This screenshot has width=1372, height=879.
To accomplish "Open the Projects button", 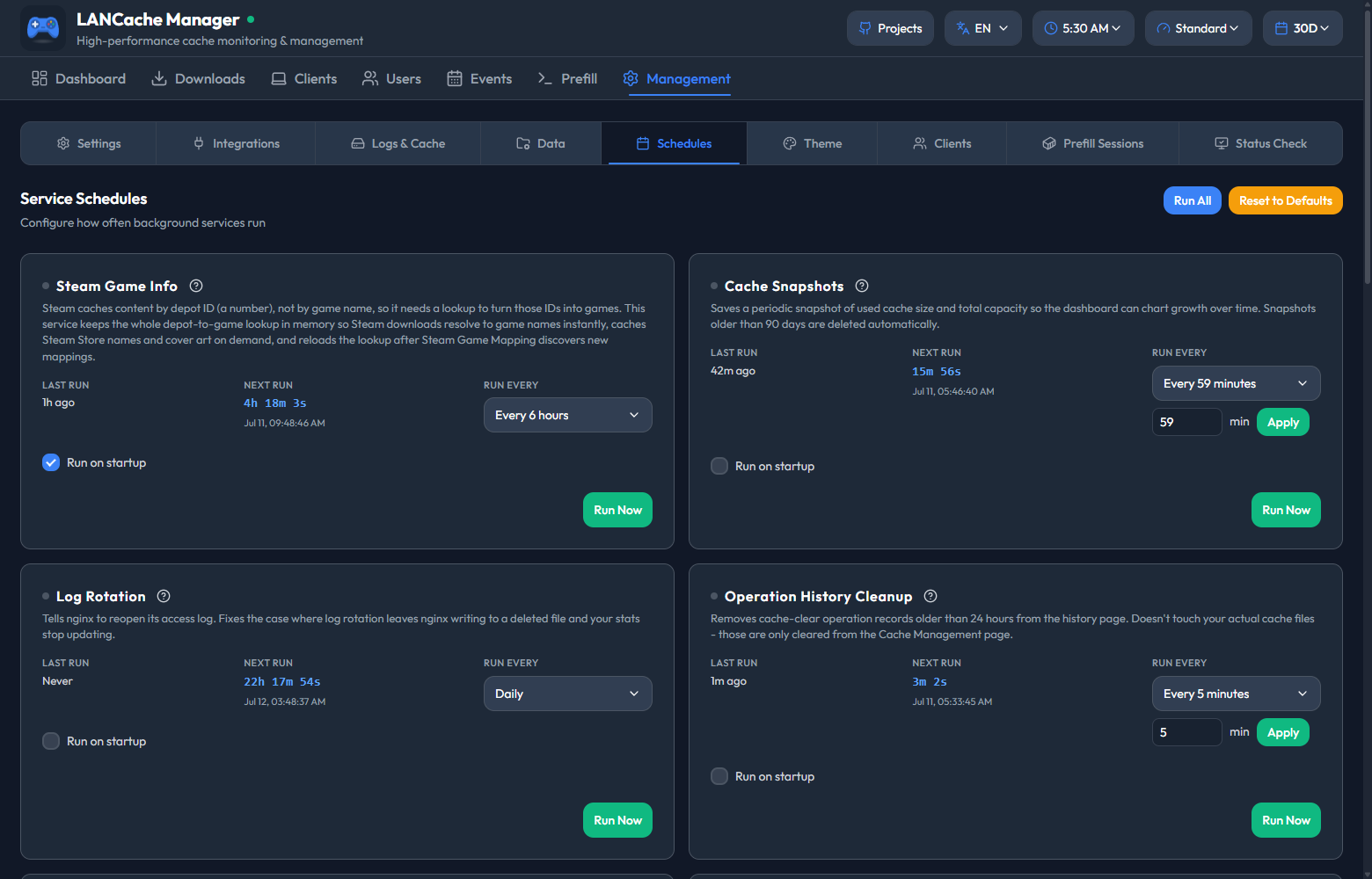I will coord(890,28).
